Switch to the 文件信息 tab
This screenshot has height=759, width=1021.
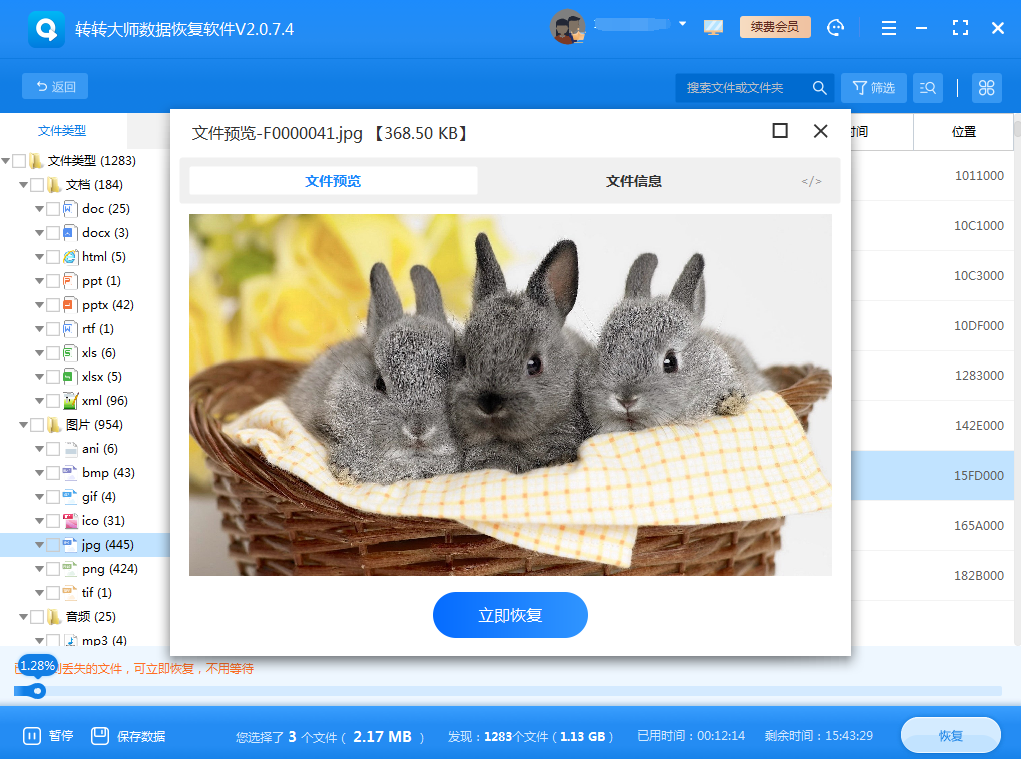633,181
